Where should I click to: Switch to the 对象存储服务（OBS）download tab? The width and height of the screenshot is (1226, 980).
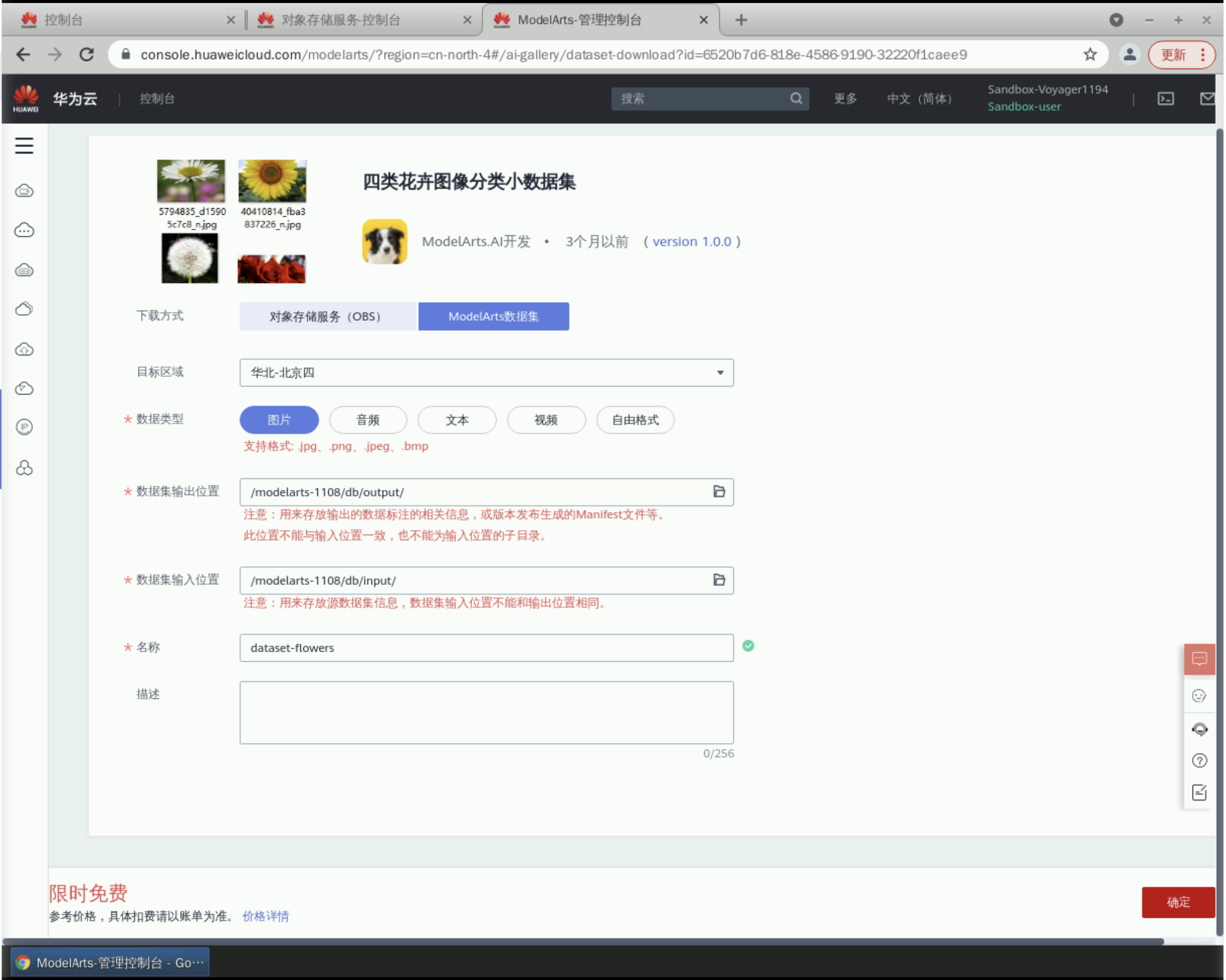tap(327, 316)
